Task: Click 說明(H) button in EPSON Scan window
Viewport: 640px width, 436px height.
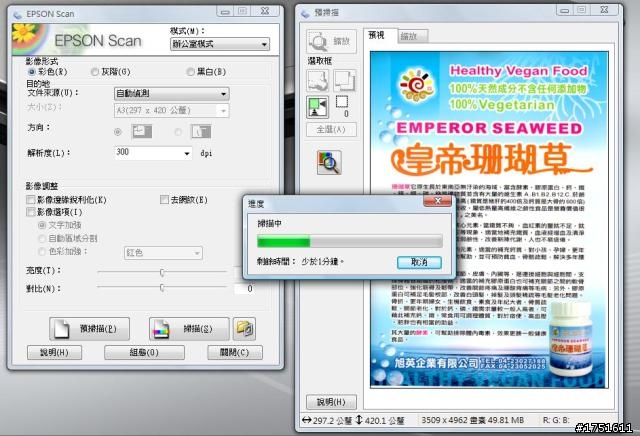Action: (54, 352)
